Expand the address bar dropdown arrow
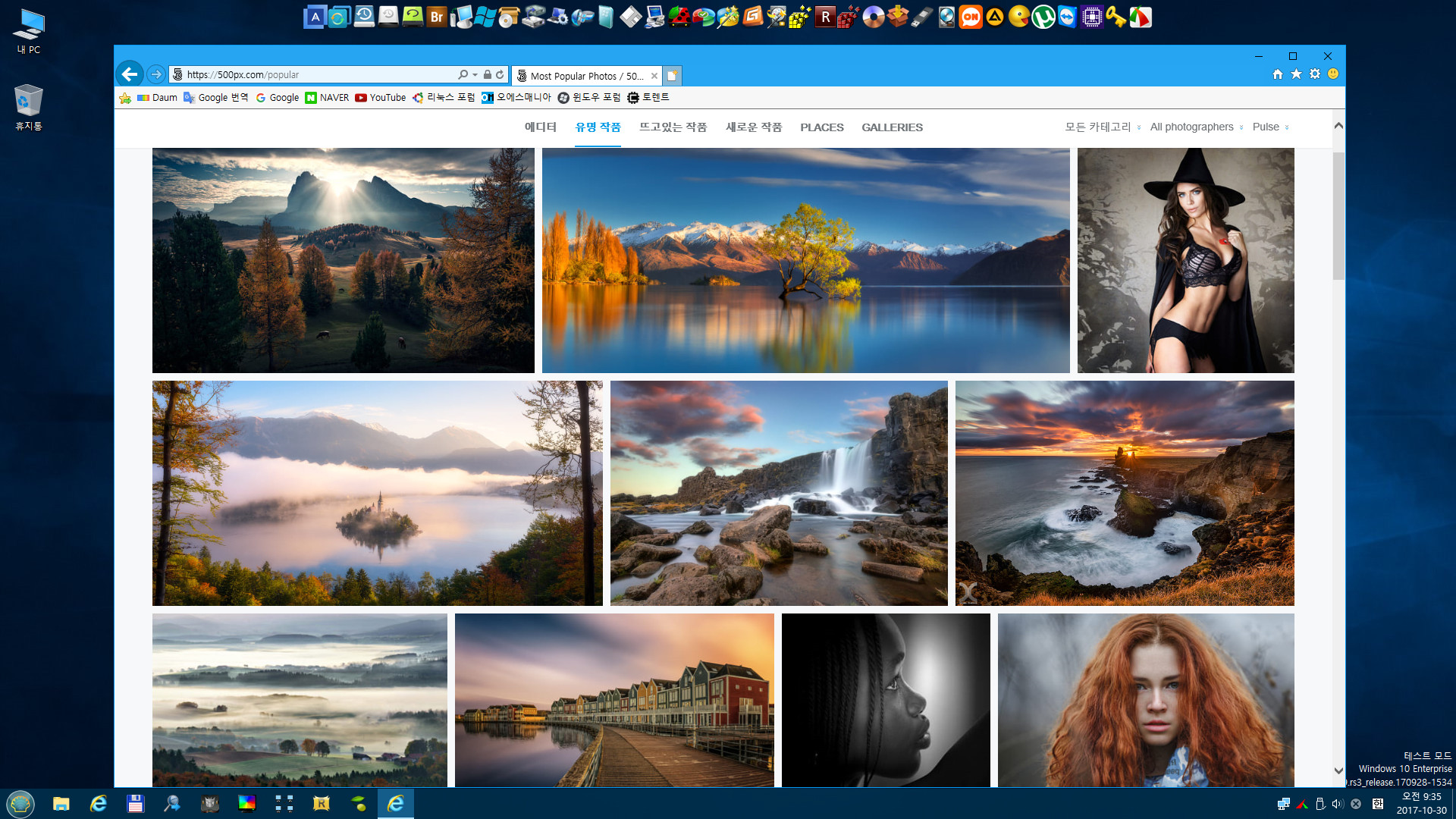This screenshot has height=819, width=1456. coord(475,74)
